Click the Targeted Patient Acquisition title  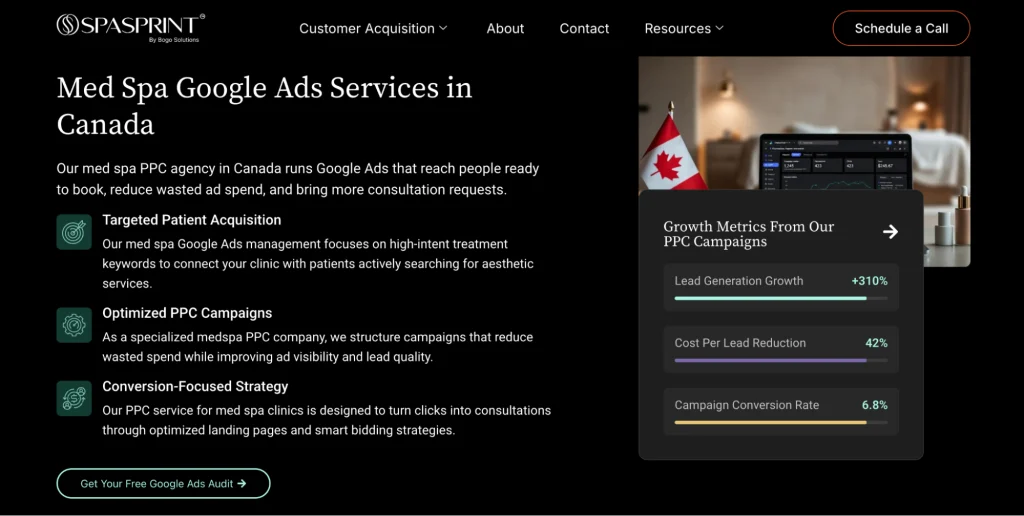[x=191, y=220]
